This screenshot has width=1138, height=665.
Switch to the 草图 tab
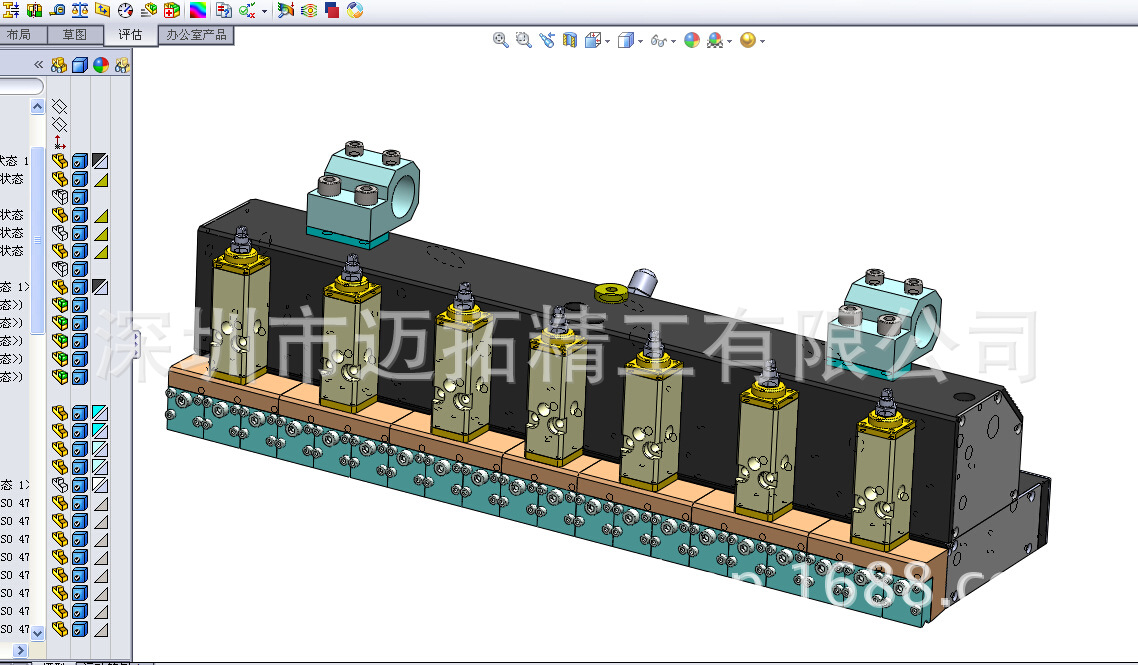75,34
